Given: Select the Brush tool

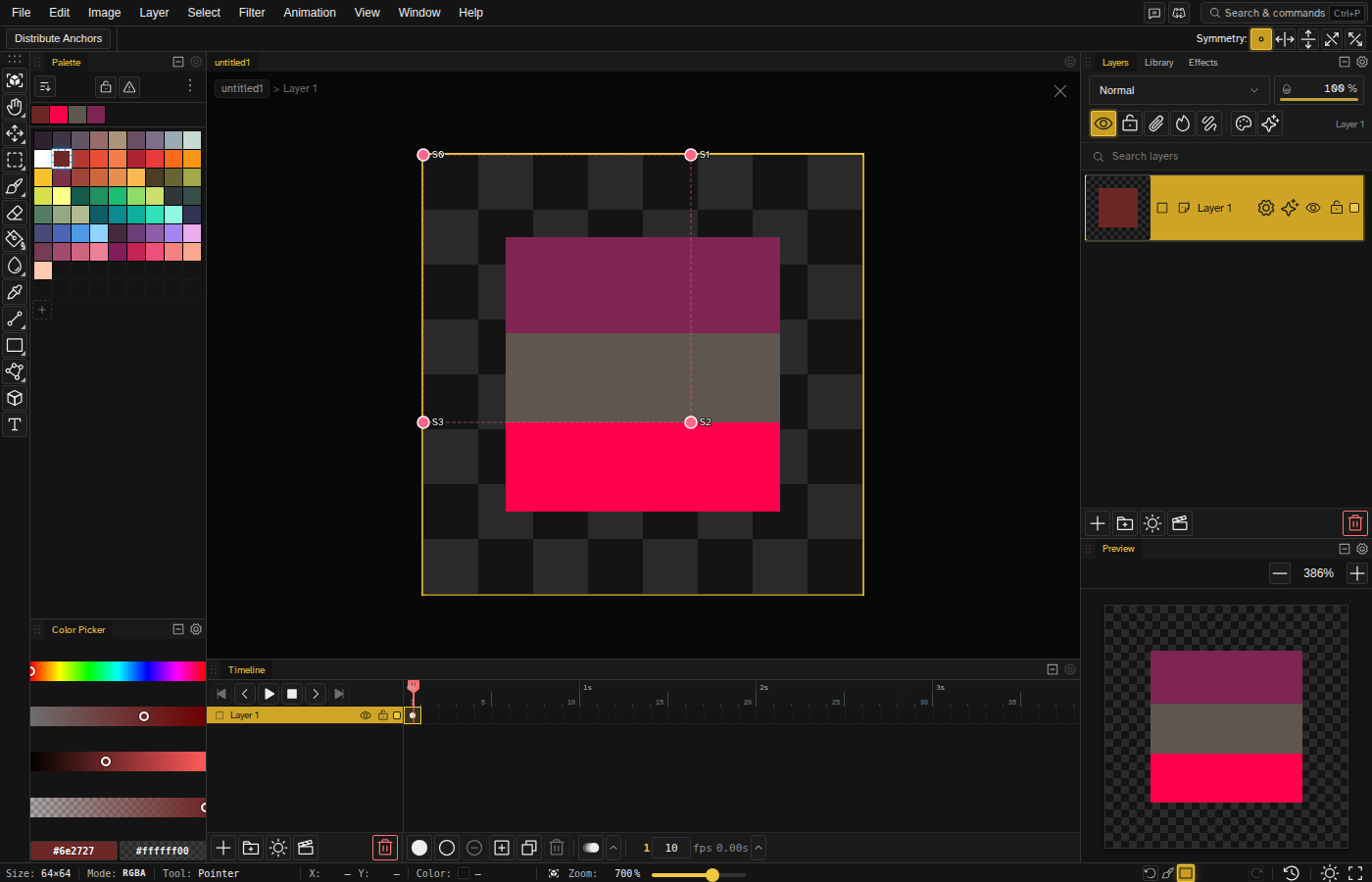Looking at the screenshot, I should [15, 186].
